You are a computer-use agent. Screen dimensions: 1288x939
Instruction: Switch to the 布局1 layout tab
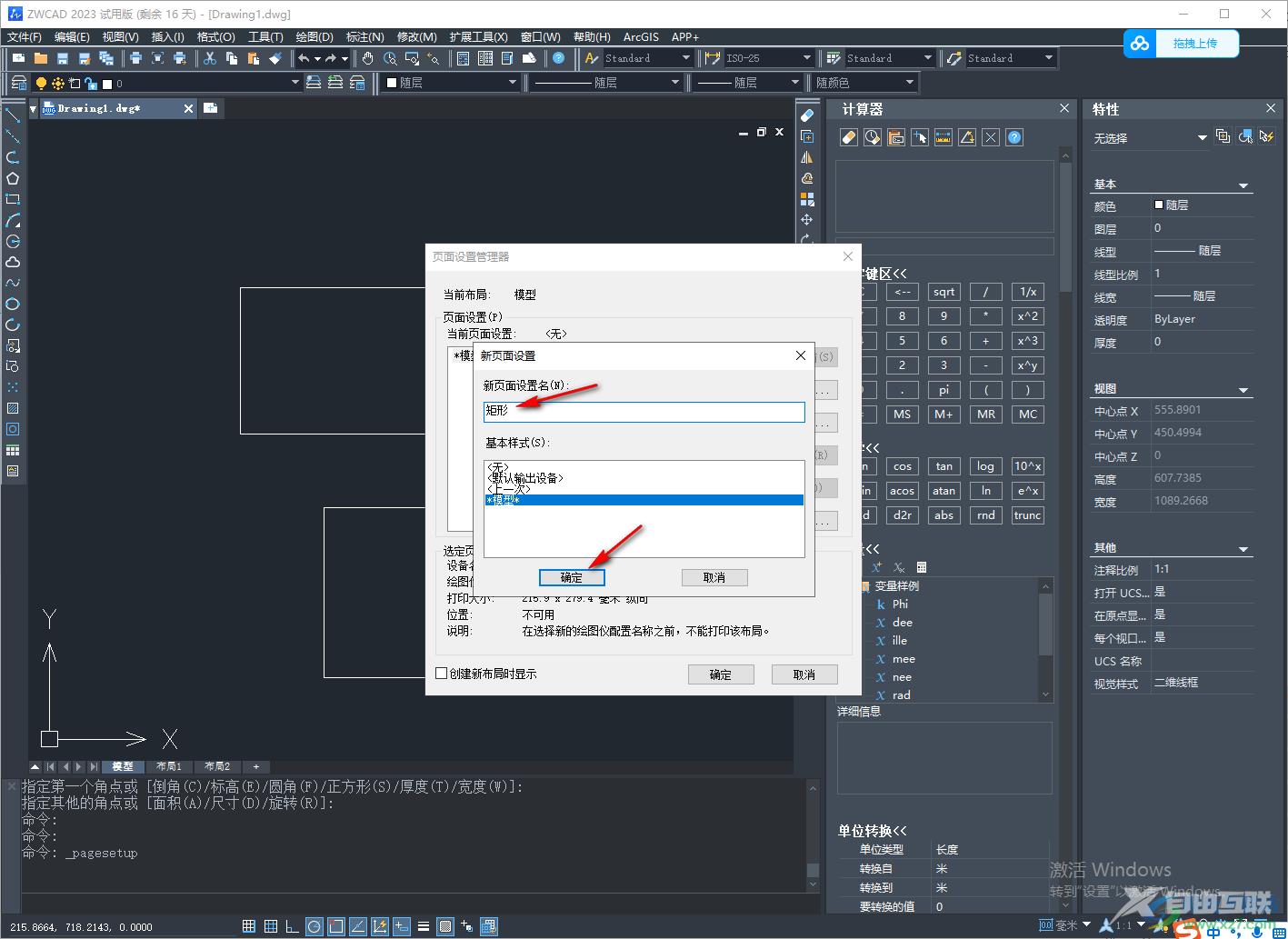169,766
